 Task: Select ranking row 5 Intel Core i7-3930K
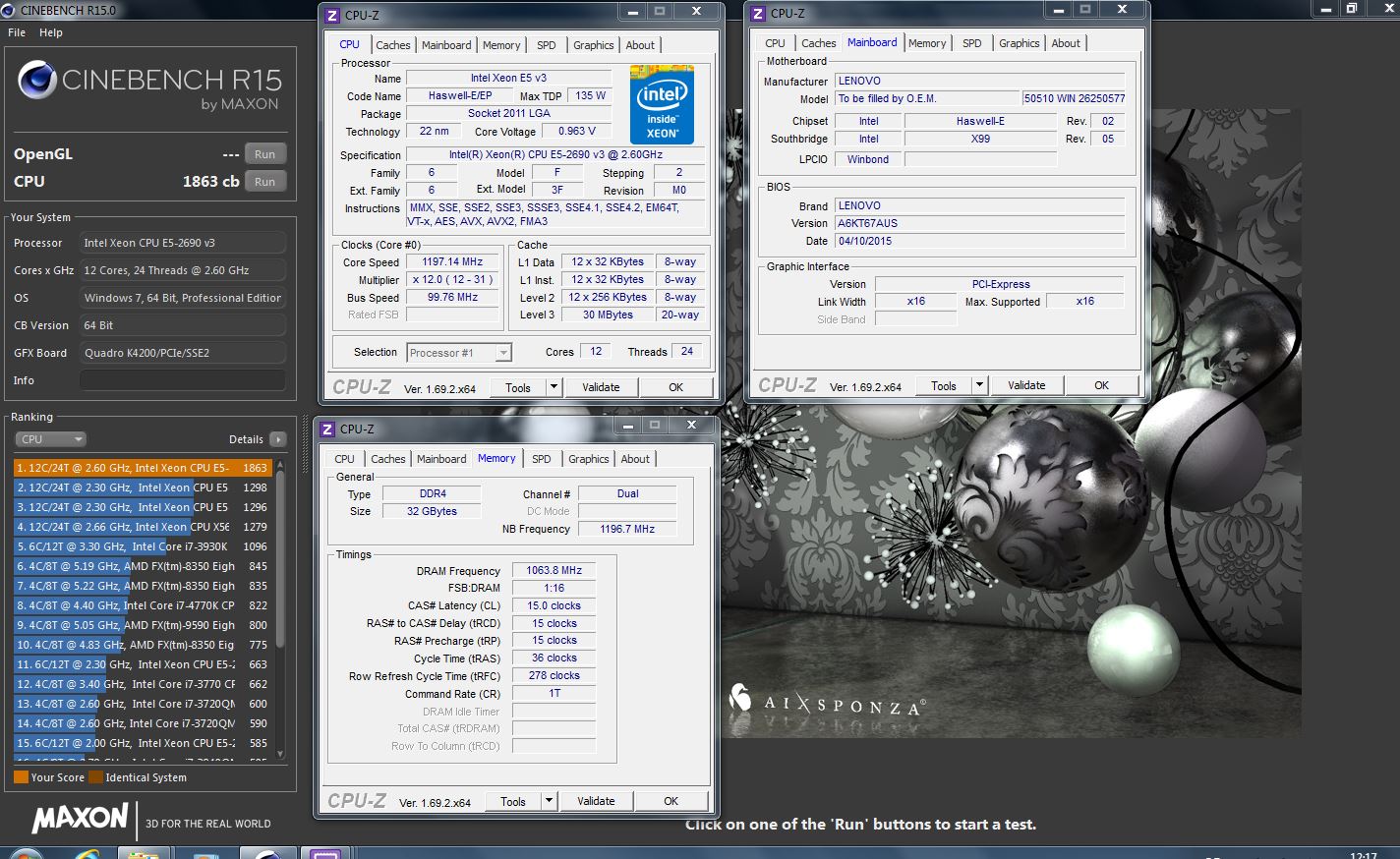[x=143, y=546]
